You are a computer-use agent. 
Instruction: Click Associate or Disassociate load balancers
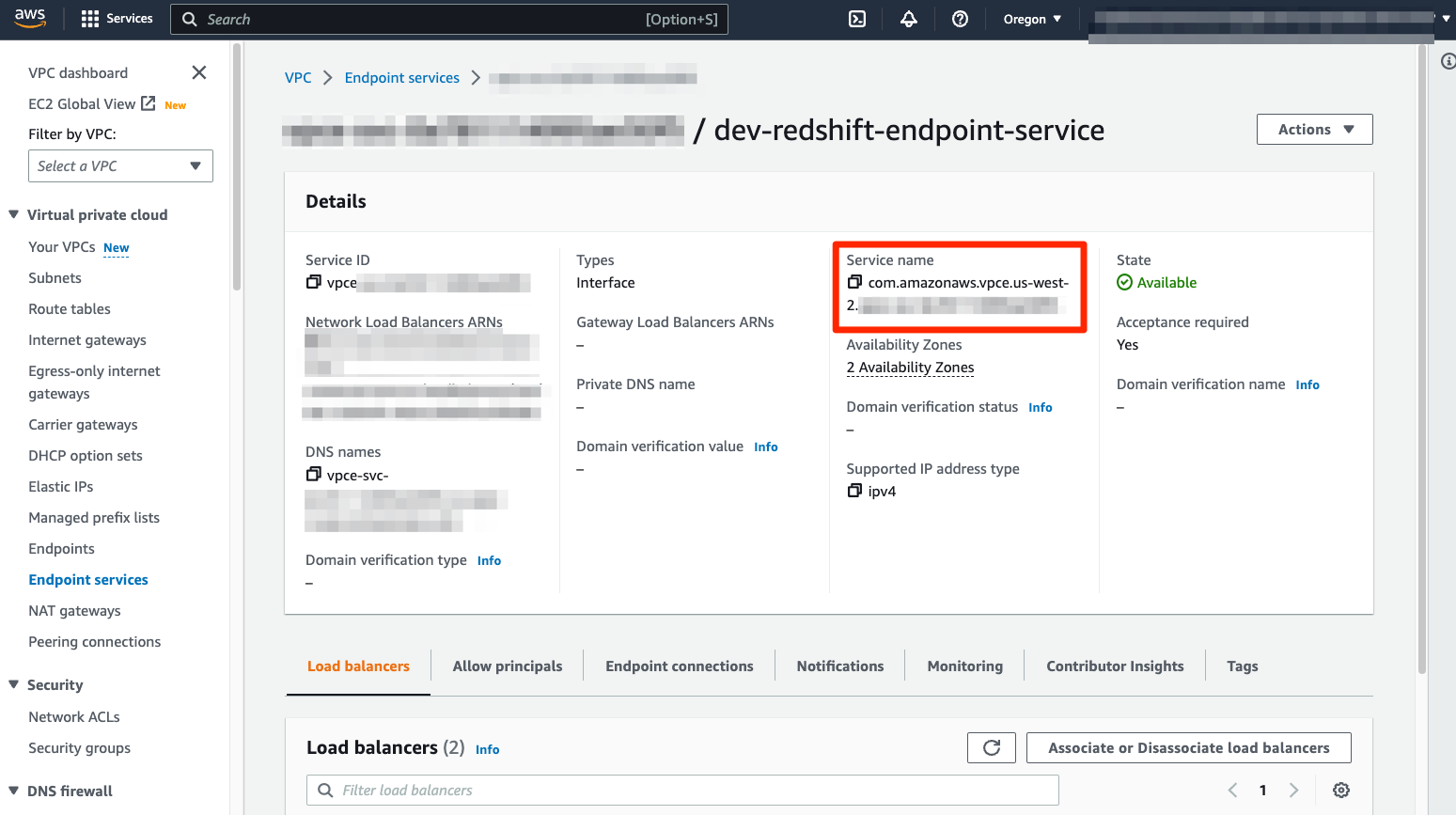[x=1189, y=747]
